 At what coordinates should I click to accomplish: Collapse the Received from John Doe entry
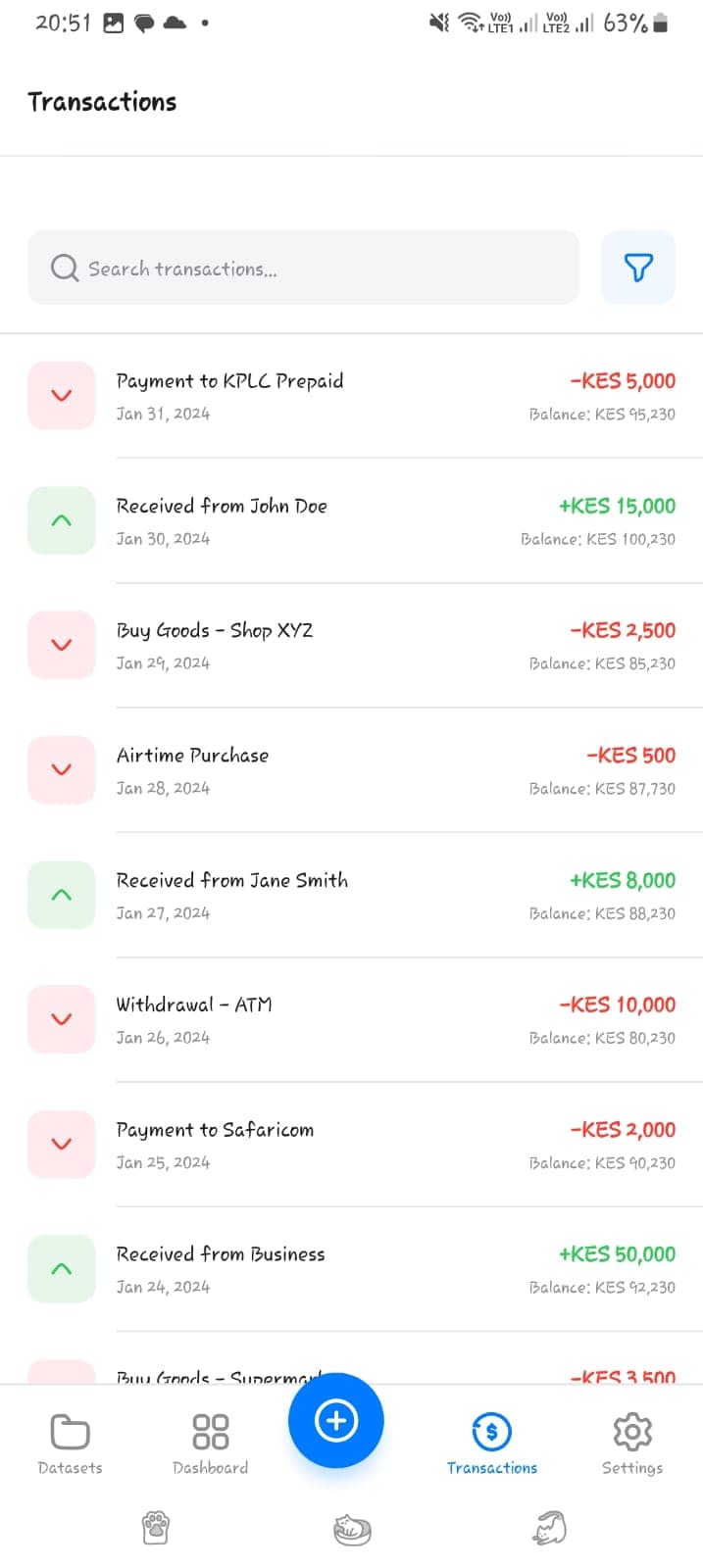(x=61, y=519)
